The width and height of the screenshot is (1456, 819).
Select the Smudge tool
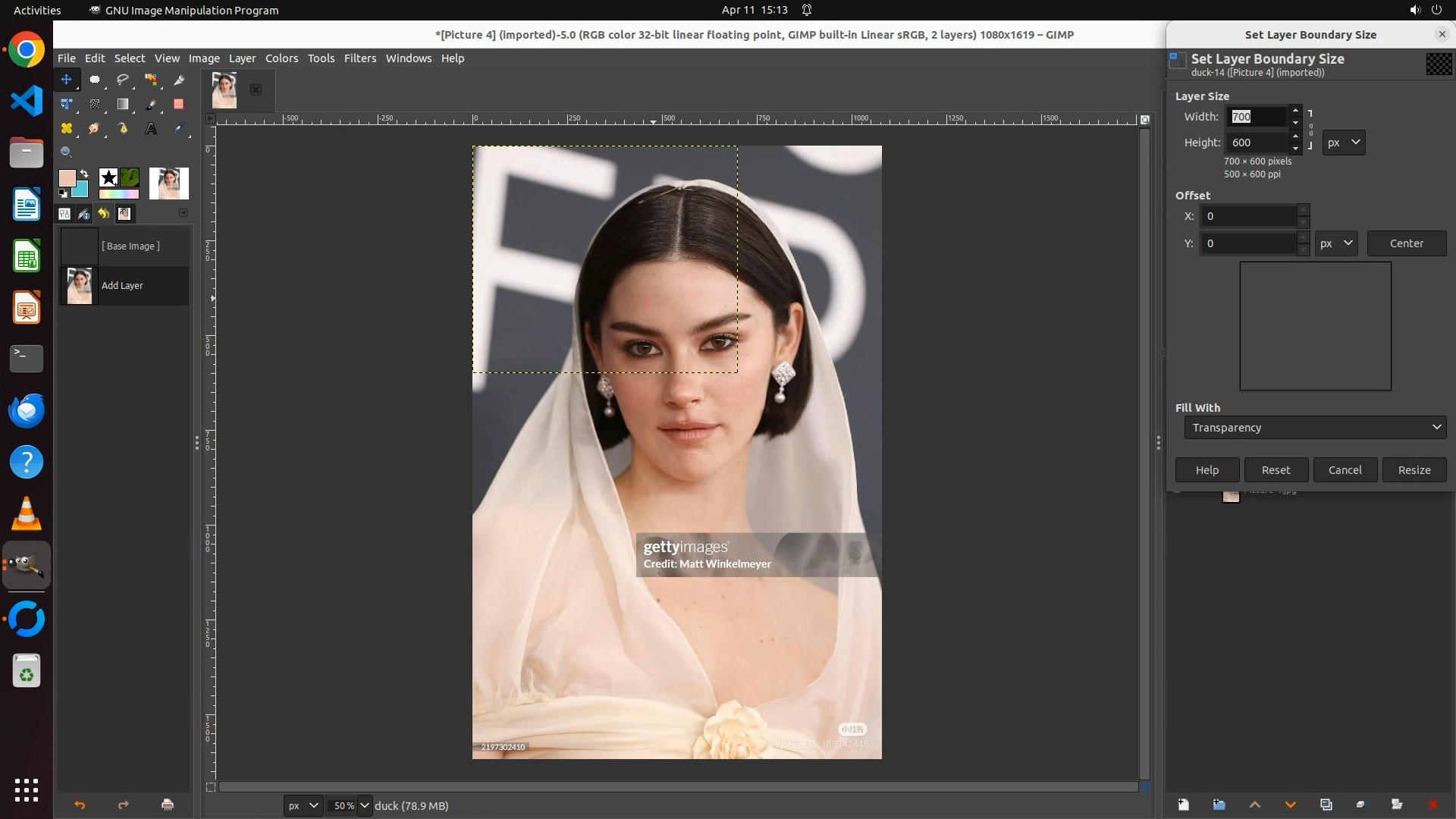point(94,129)
